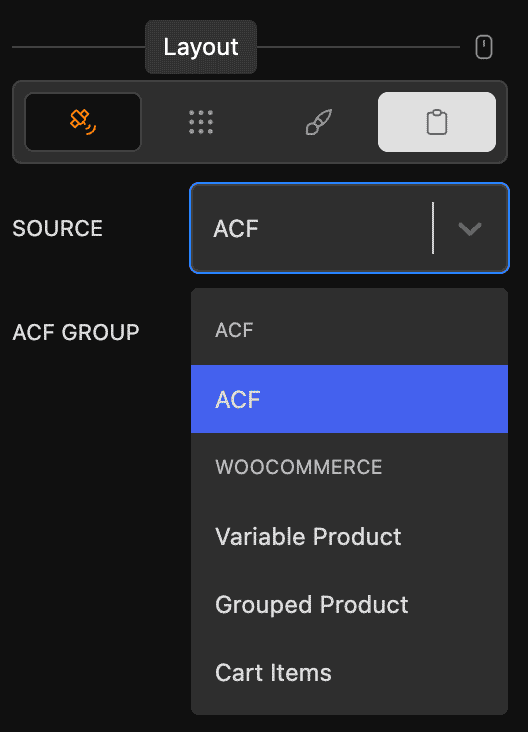Select the clipboard tab icon
This screenshot has height=732, width=528.
(436, 122)
